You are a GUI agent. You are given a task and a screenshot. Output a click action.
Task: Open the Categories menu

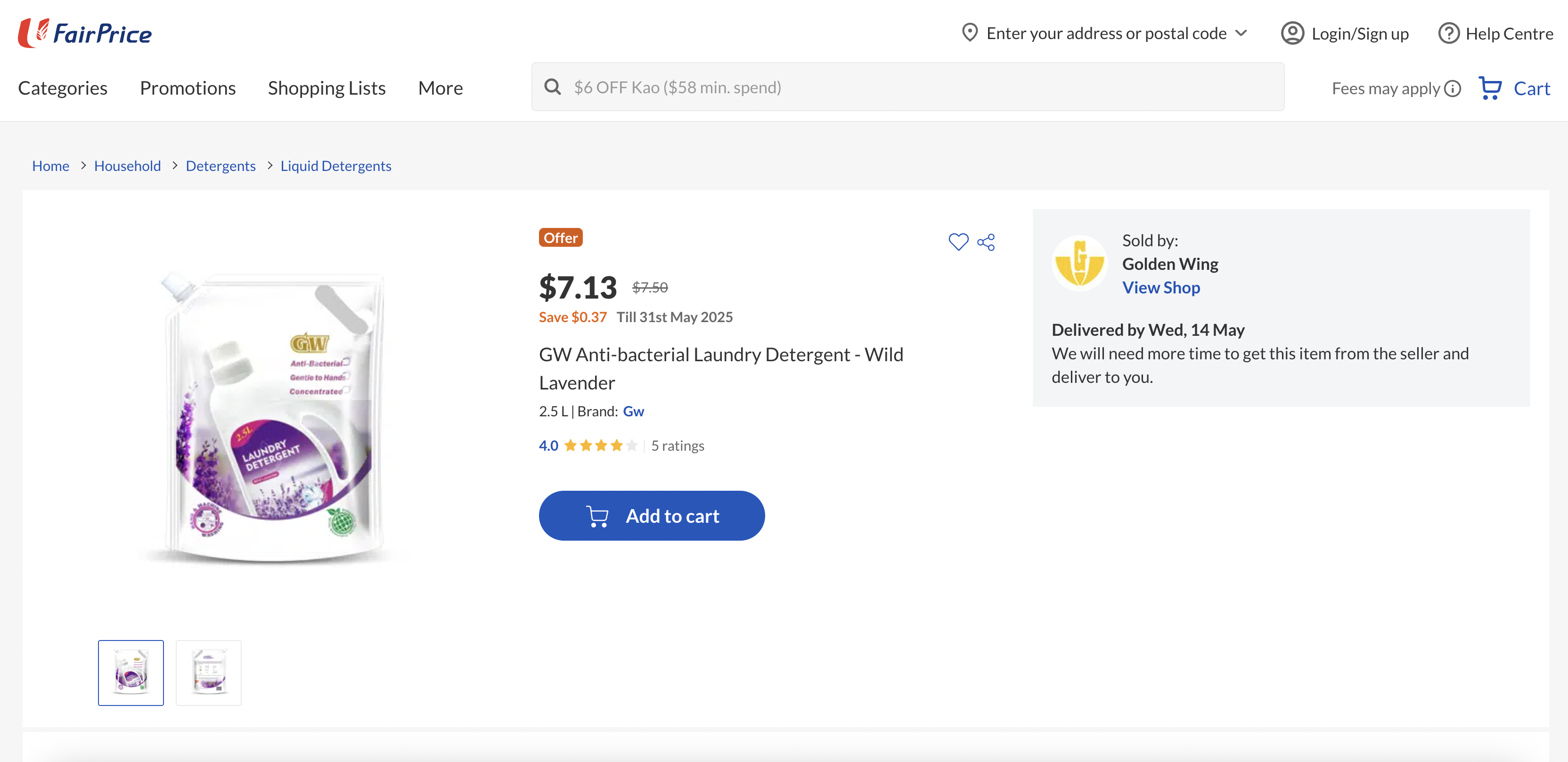[x=63, y=88]
